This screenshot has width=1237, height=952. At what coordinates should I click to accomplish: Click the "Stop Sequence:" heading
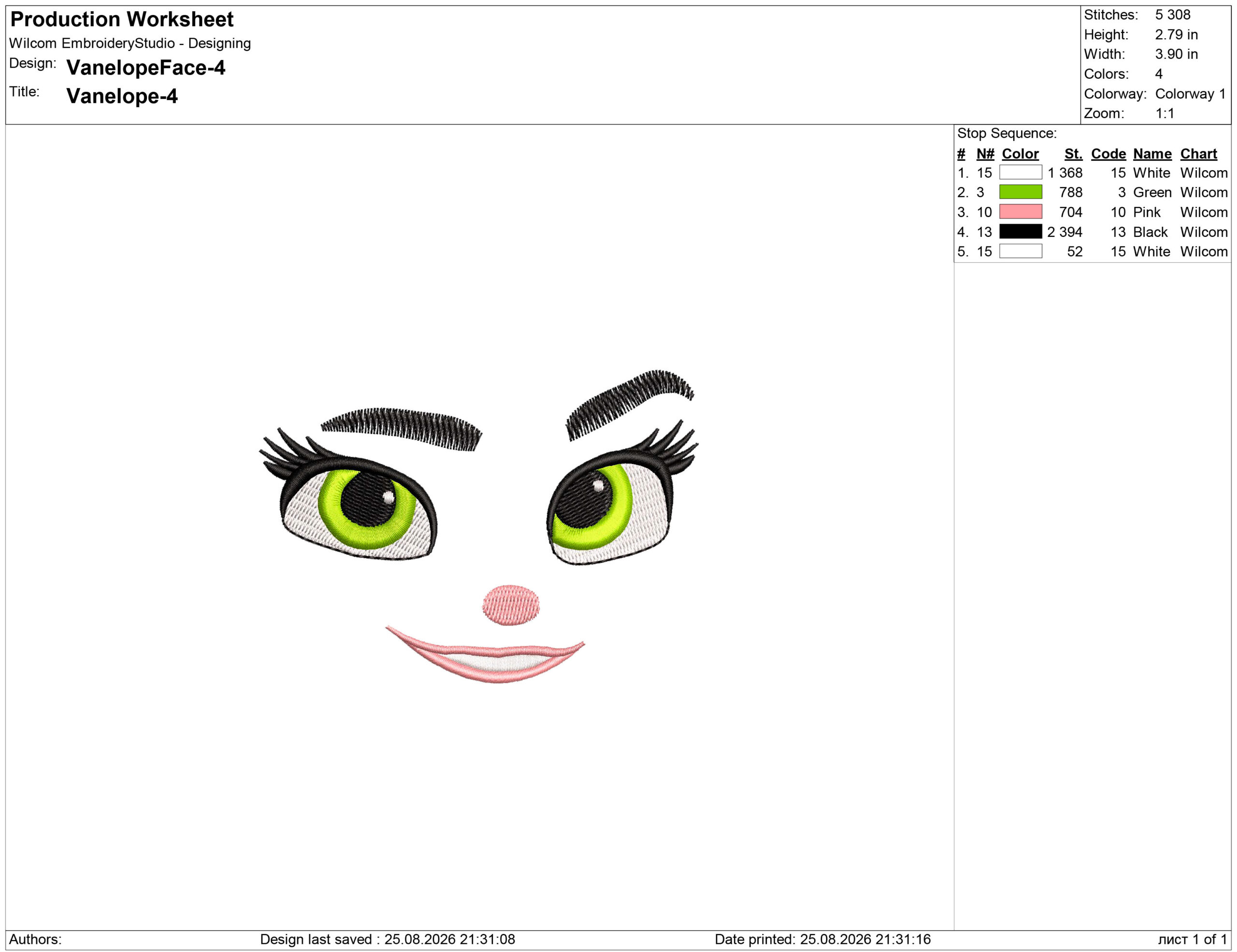coord(1007,134)
